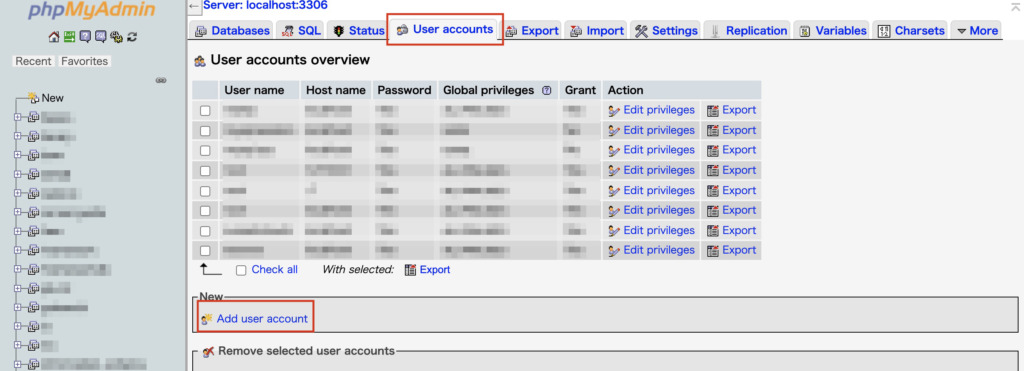
Task: Click Edit privileges in the first user row
Action: pos(659,110)
